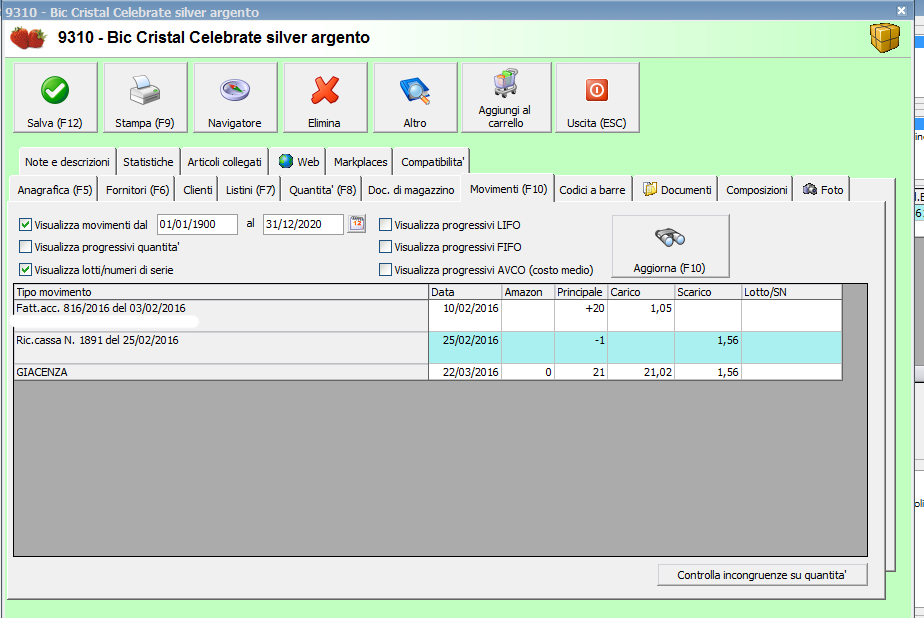Switch to the Clienti tab
The width and height of the screenshot is (924, 618).
pyautogui.click(x=197, y=190)
